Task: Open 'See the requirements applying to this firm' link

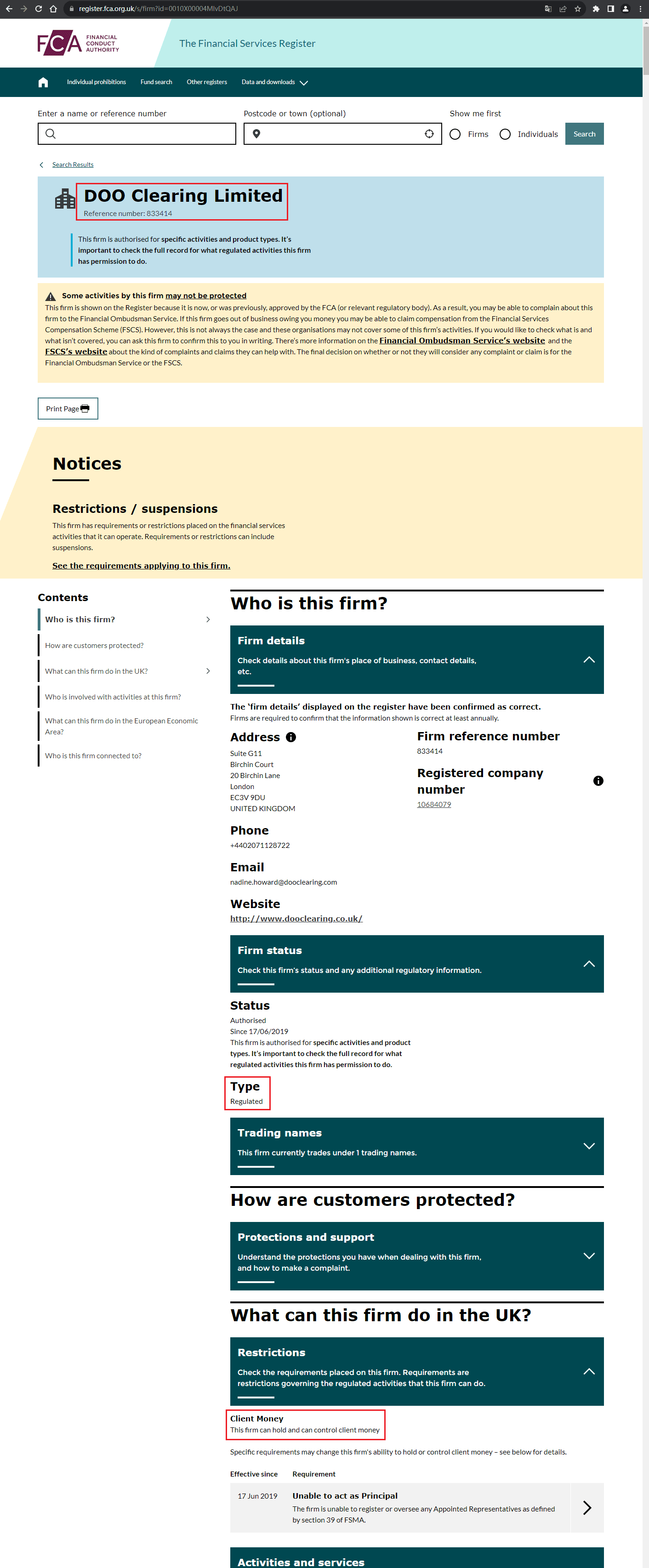Action: point(141,565)
